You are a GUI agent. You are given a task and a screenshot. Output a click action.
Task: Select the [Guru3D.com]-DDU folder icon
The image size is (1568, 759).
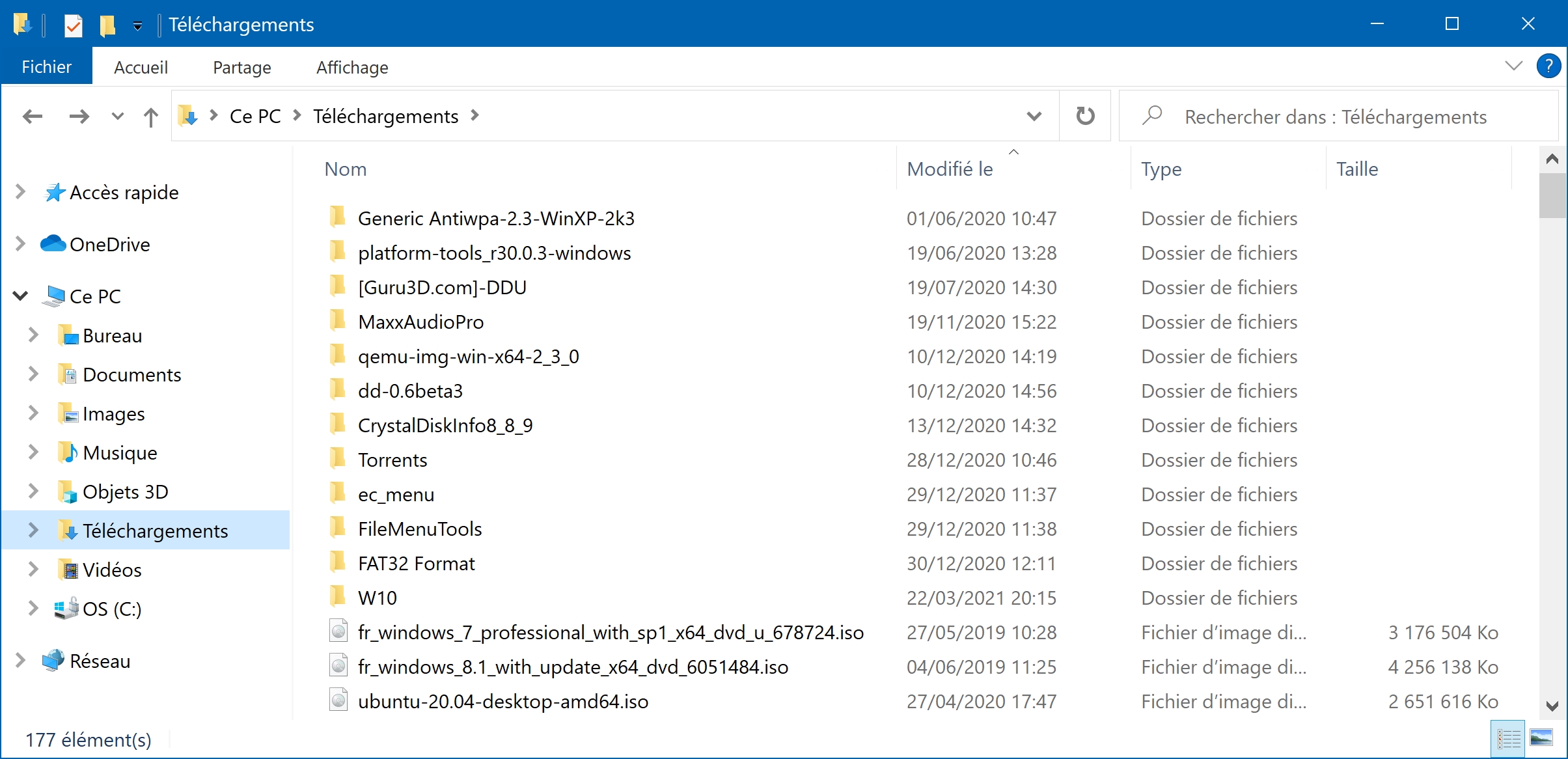coord(338,286)
